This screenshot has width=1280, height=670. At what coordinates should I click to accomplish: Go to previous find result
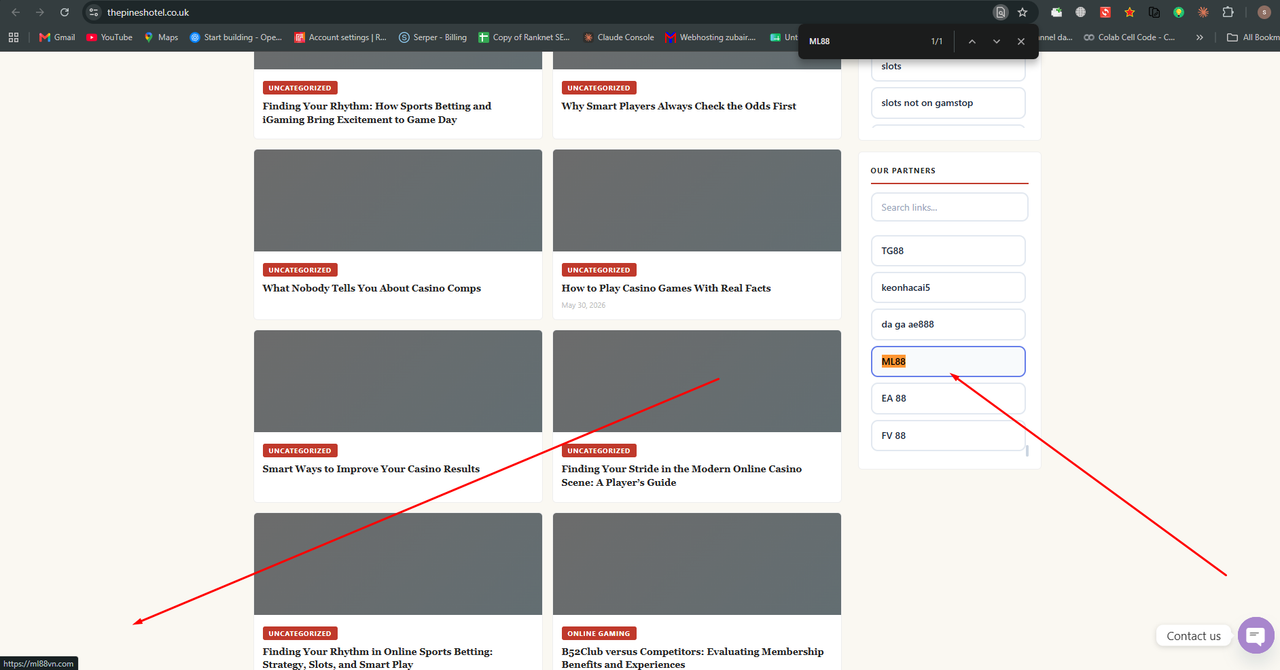click(x=972, y=41)
